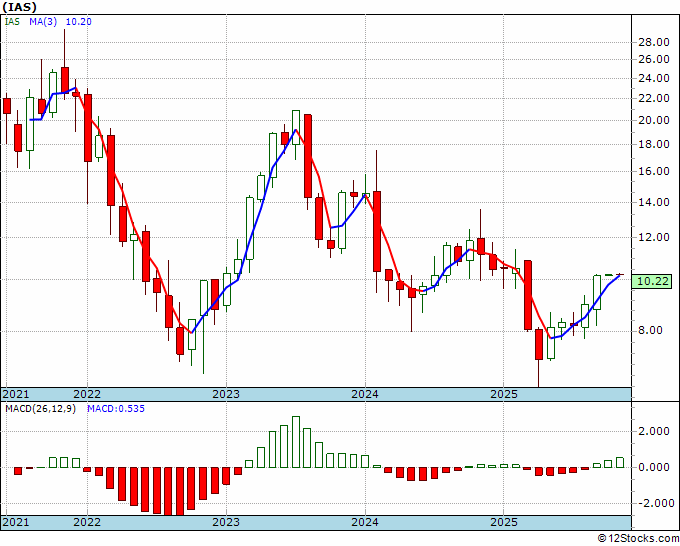The width and height of the screenshot is (680, 546).
Task: Click the 26.00 price axis label
Action: 653,59
